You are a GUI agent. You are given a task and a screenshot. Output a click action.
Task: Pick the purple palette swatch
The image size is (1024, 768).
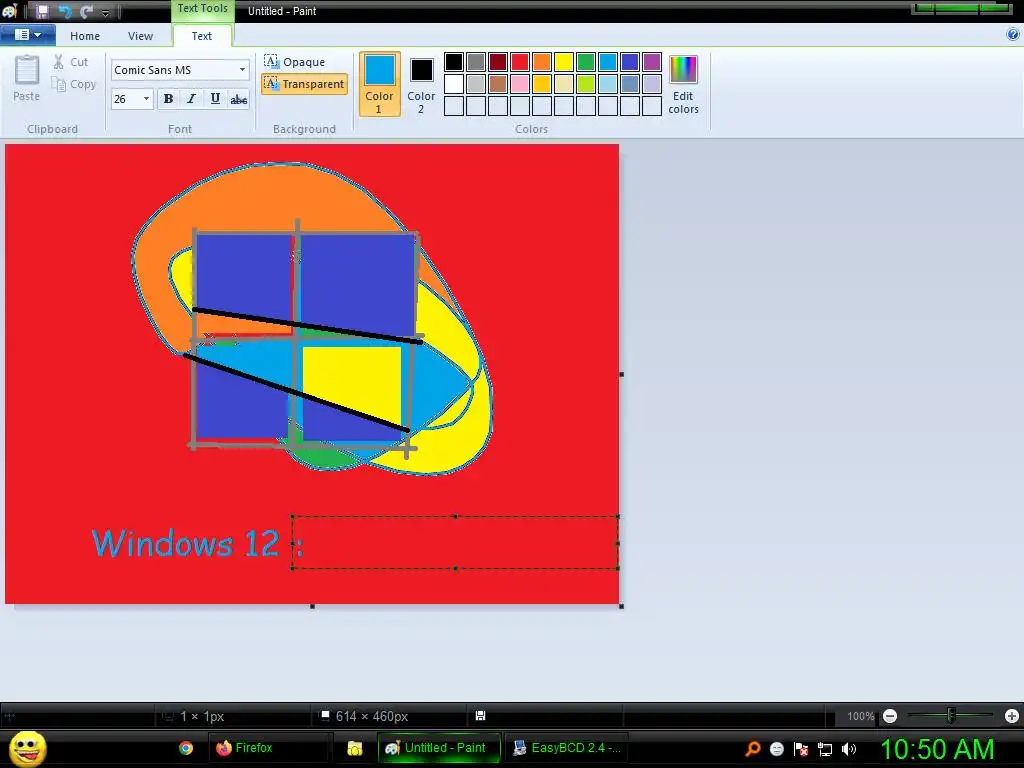(x=652, y=62)
